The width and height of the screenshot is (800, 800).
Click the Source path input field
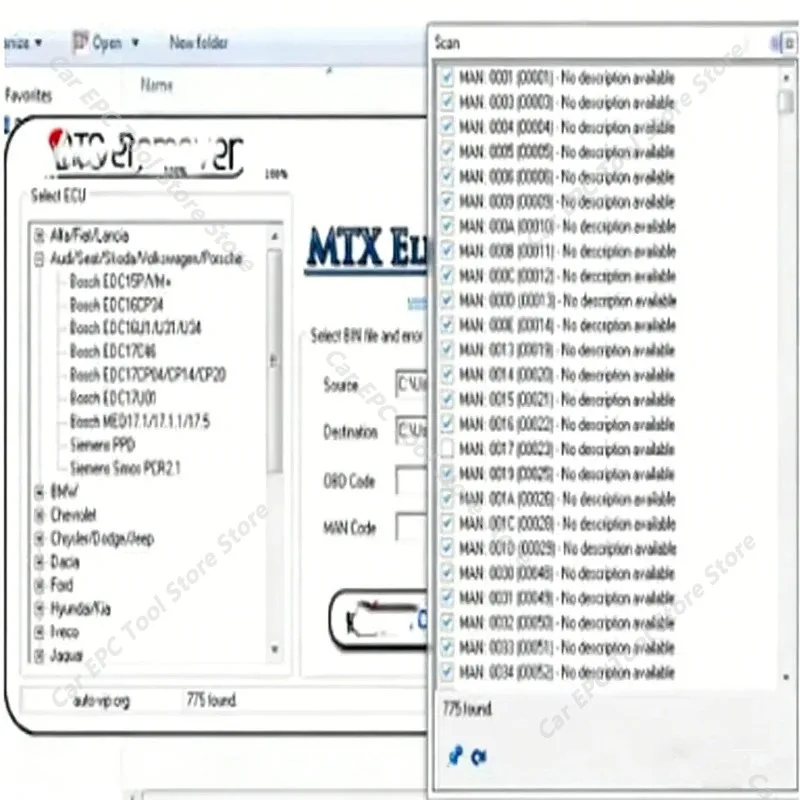point(412,384)
